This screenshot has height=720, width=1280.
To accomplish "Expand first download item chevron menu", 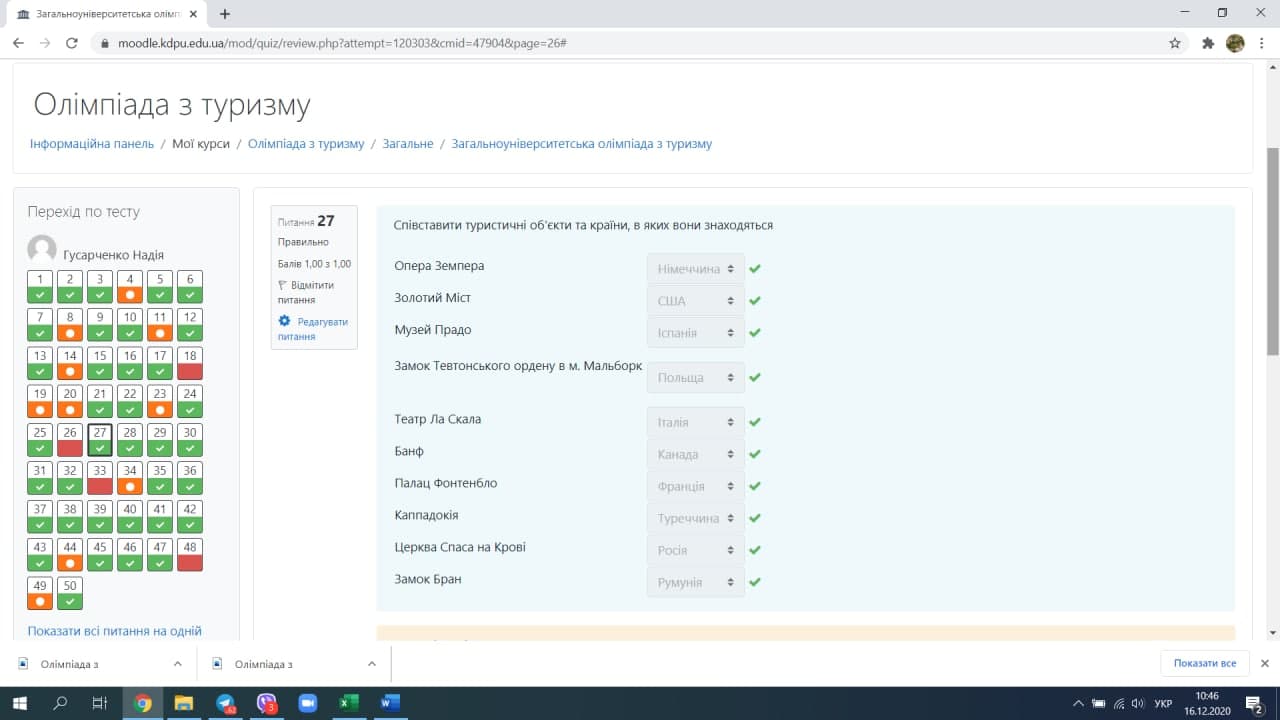I will point(177,663).
